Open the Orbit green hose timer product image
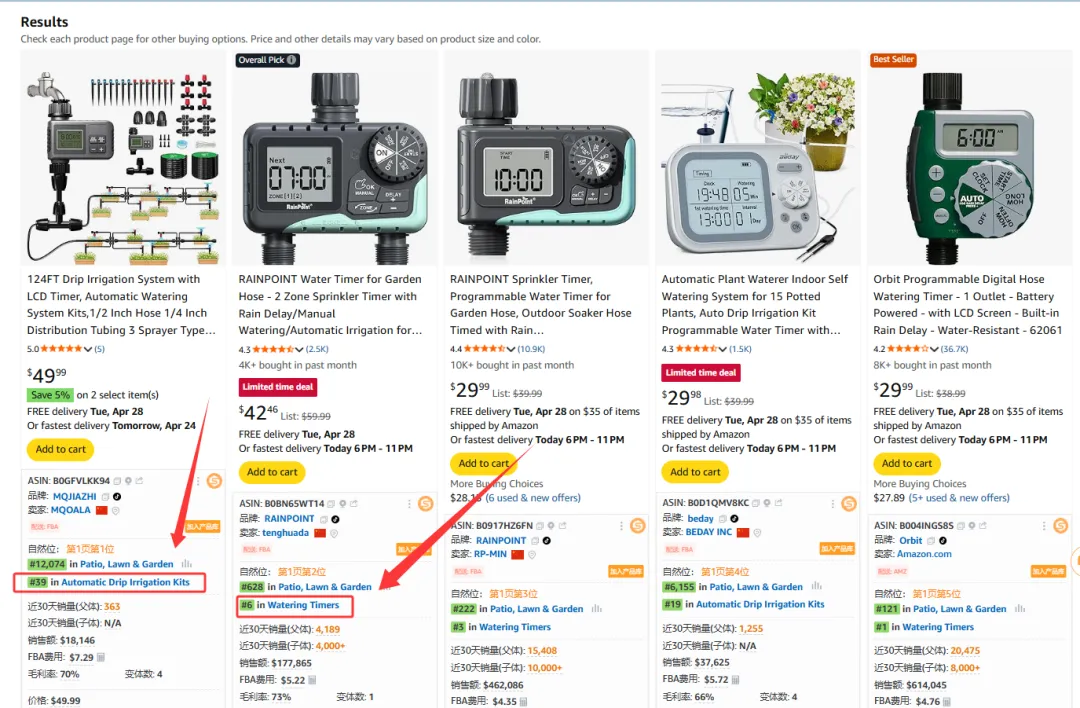1080x708 pixels. (969, 160)
